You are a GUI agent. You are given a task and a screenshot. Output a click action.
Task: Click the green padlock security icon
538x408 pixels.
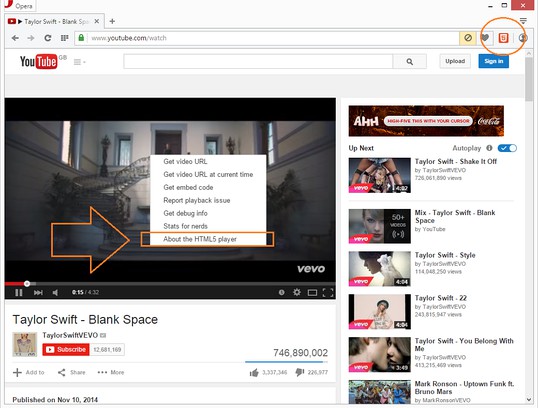click(81, 38)
